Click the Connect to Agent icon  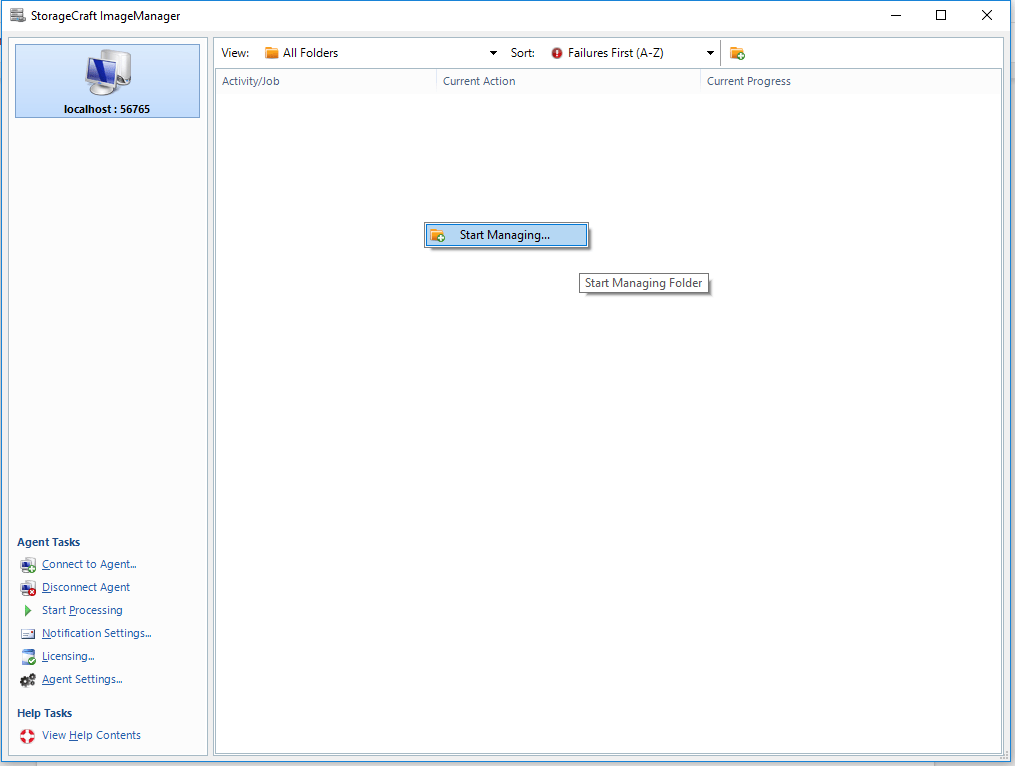[x=27, y=564]
